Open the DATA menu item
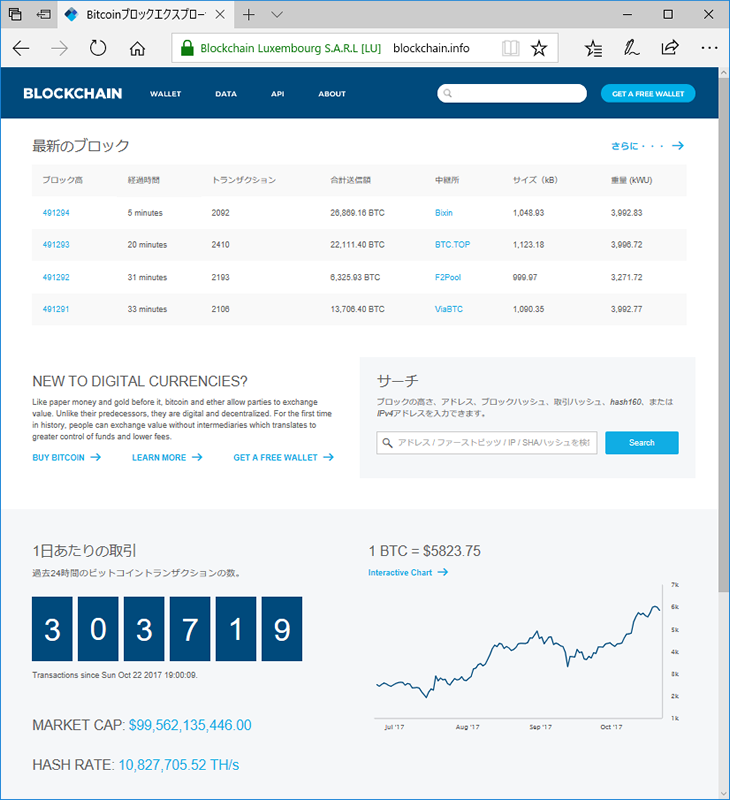730x800 pixels. pyautogui.click(x=226, y=94)
